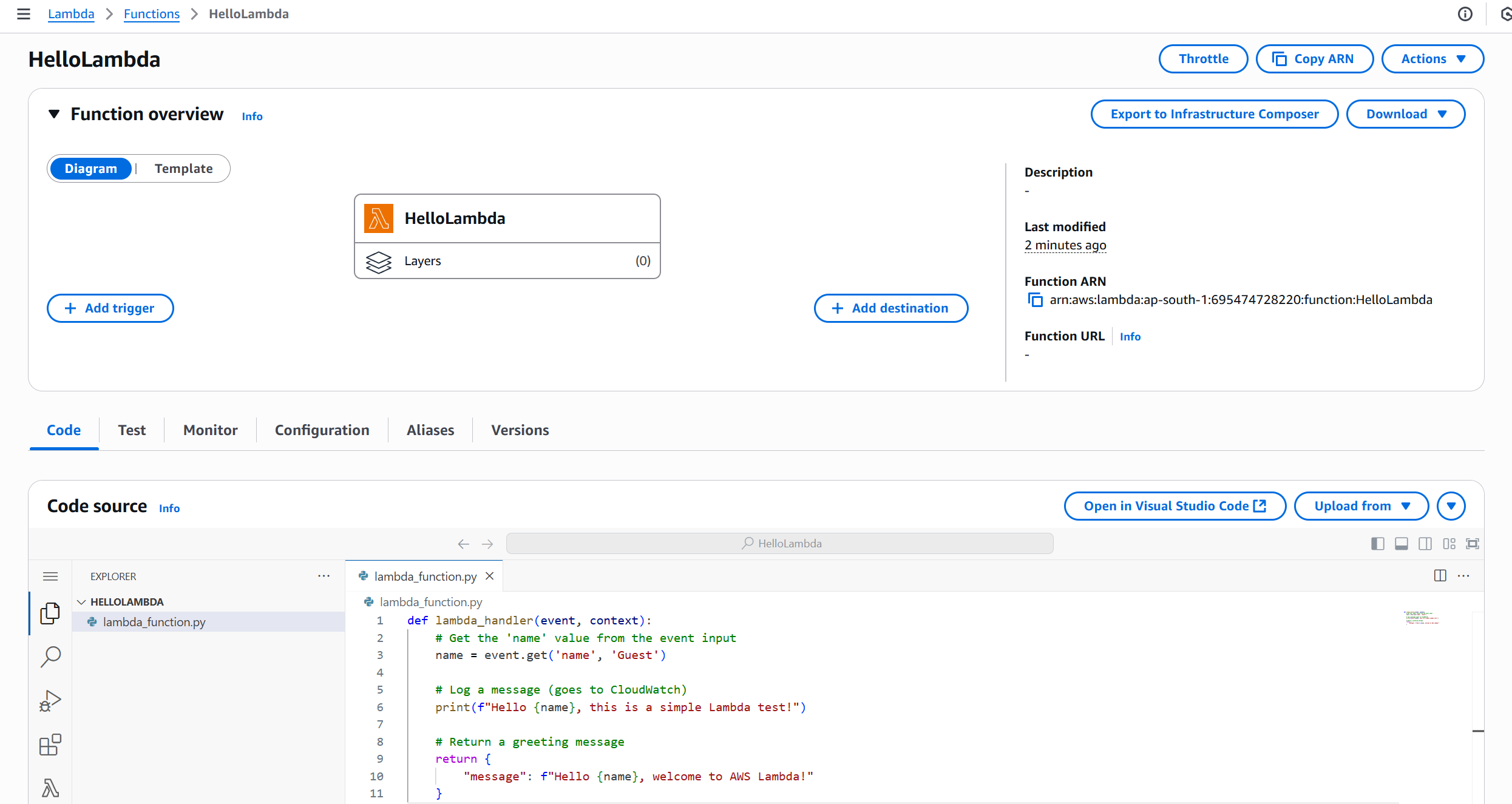This screenshot has height=804, width=1512.
Task: Open the Monitor tab
Action: tap(210, 430)
